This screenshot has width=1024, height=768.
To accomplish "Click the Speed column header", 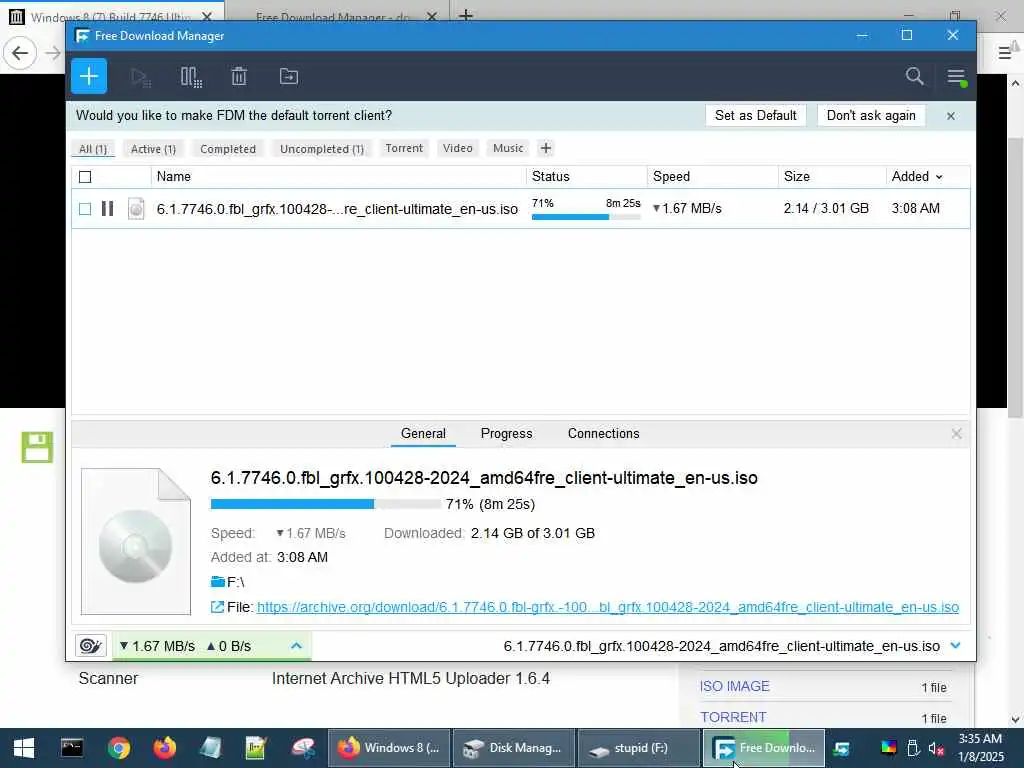I will (x=712, y=176).
